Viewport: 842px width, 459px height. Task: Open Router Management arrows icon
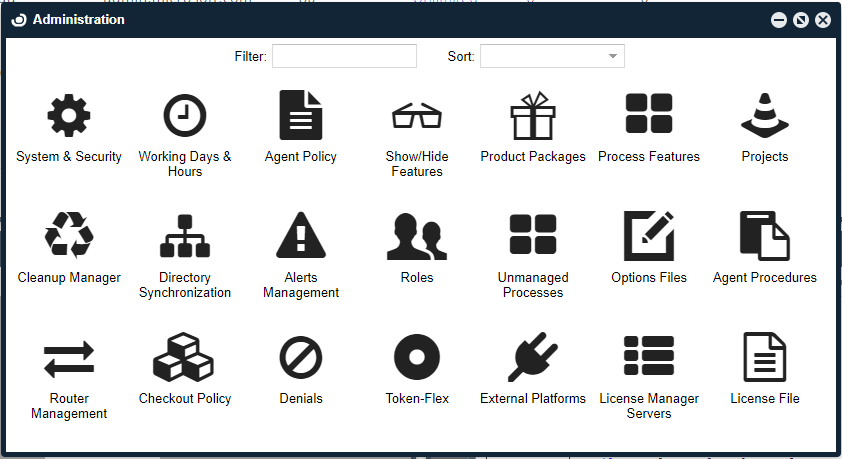pos(69,358)
